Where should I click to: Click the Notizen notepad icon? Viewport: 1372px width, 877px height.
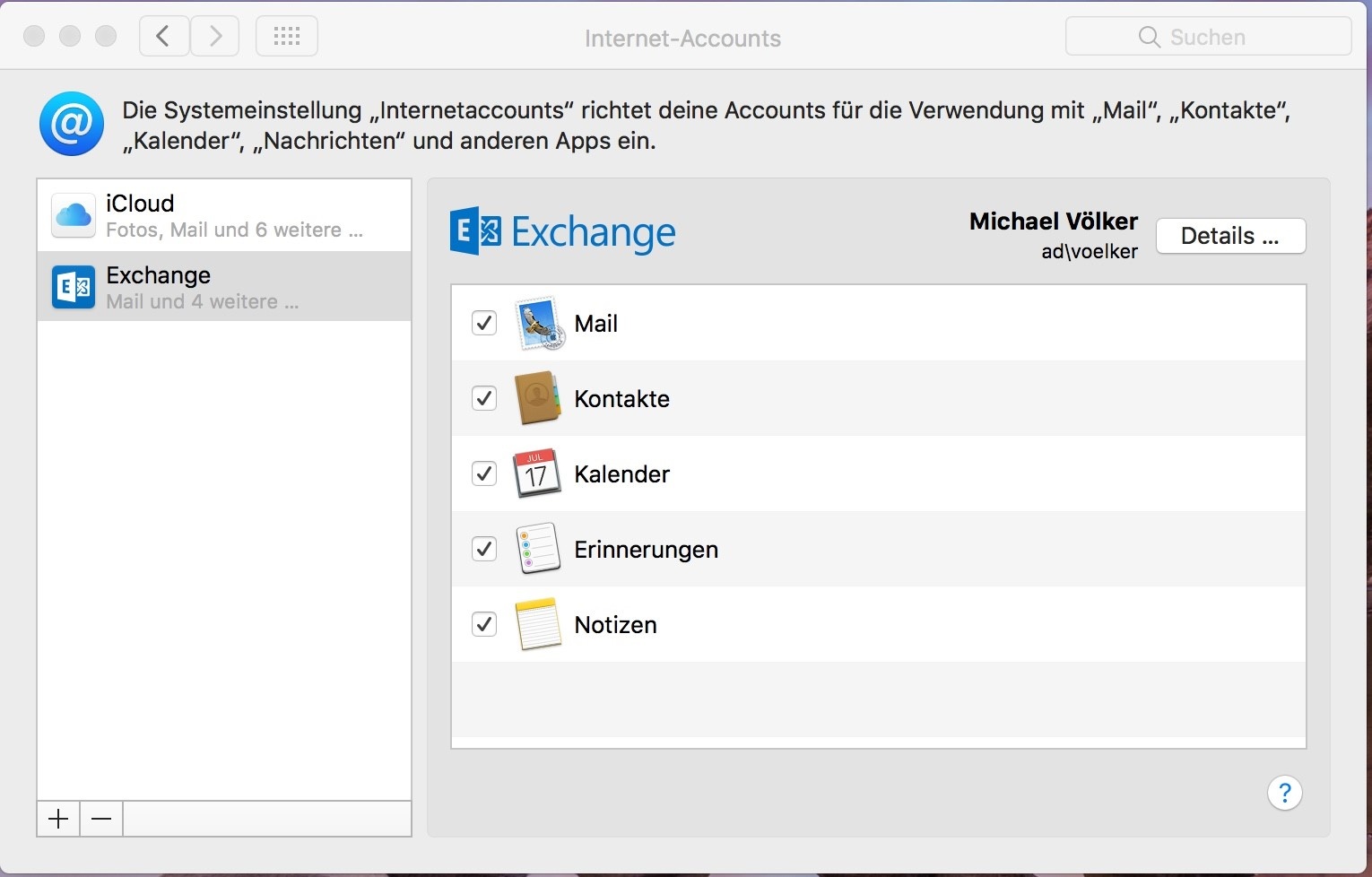pos(538,624)
